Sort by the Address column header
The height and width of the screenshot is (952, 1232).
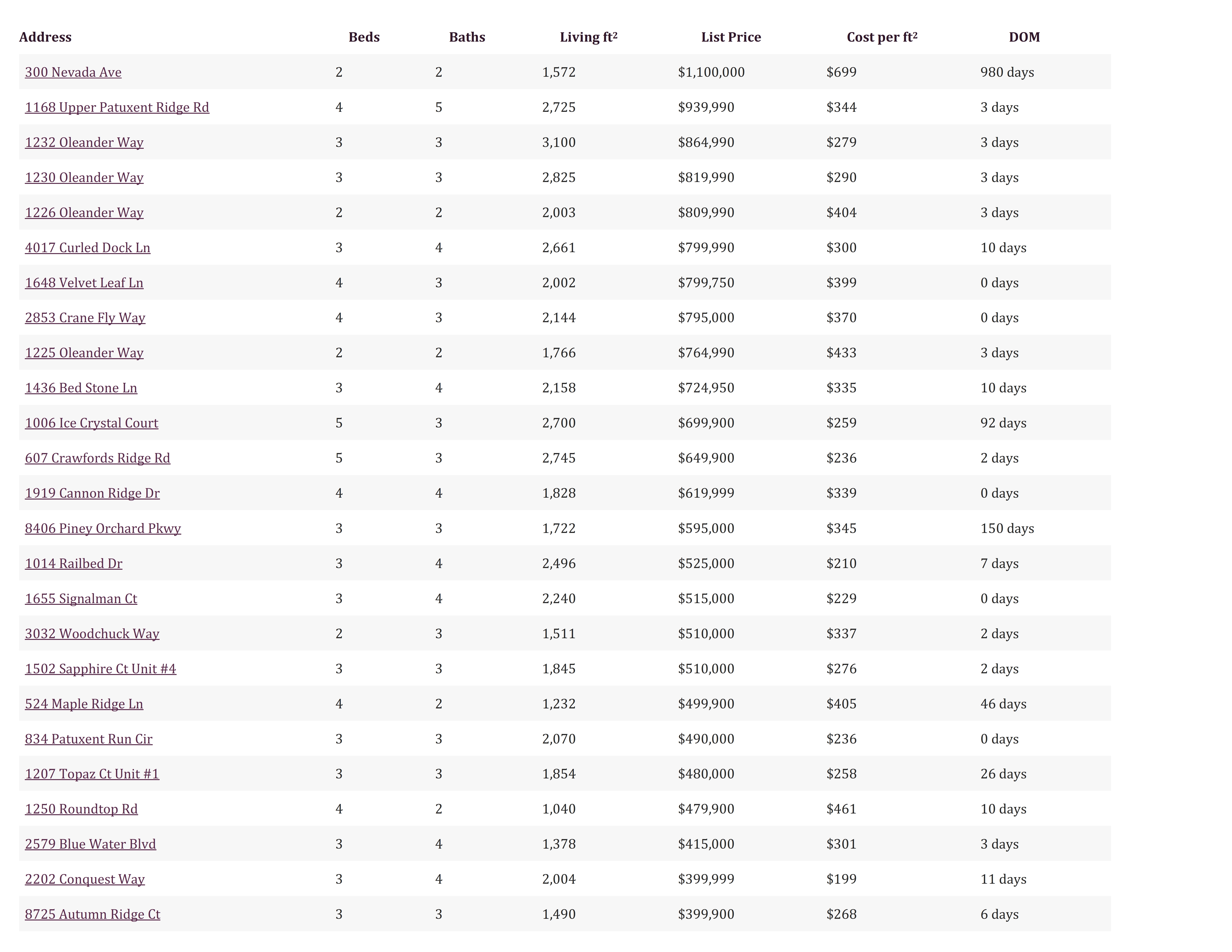[x=45, y=37]
